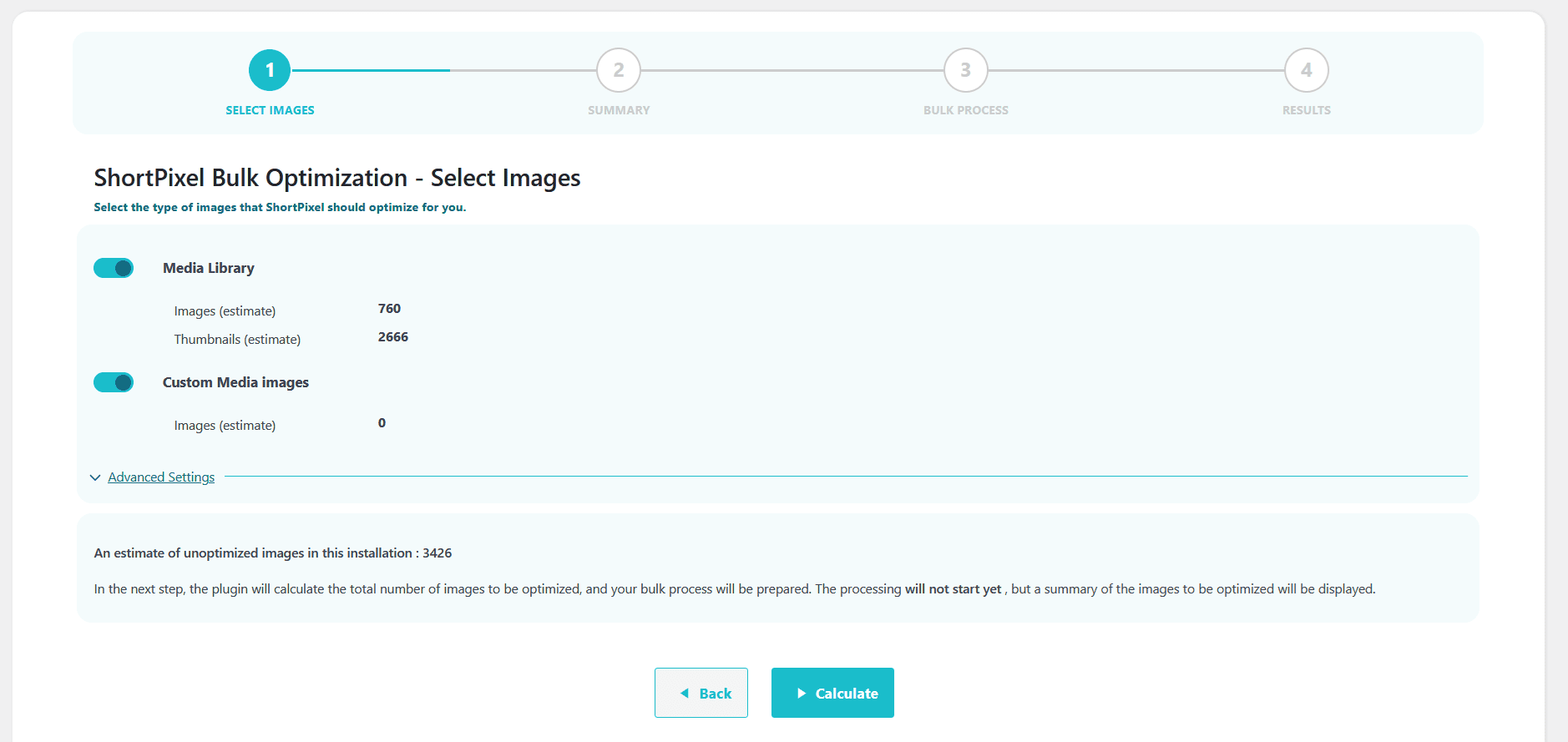Click the Media Library heading
This screenshot has height=742, width=1568.
(x=209, y=268)
